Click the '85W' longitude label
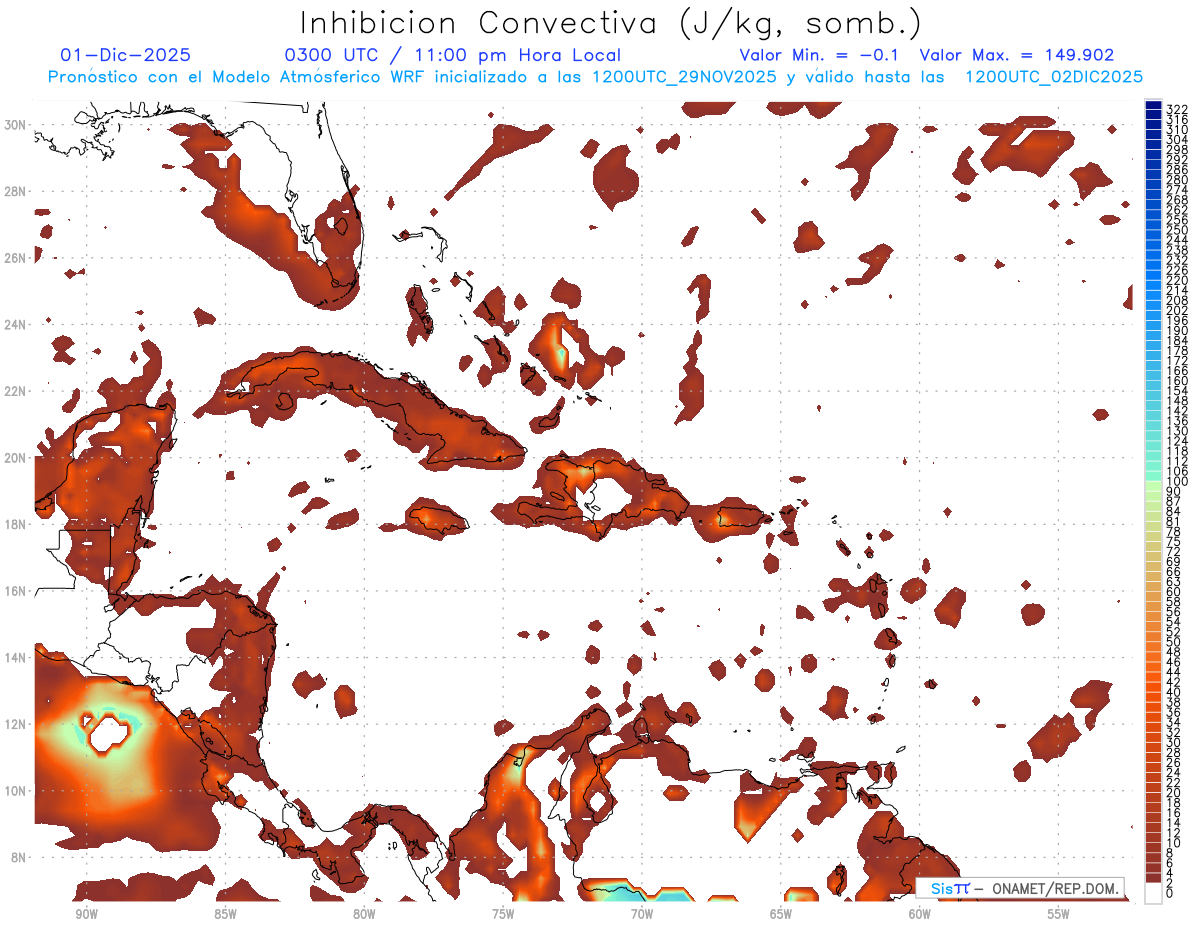 [225, 915]
